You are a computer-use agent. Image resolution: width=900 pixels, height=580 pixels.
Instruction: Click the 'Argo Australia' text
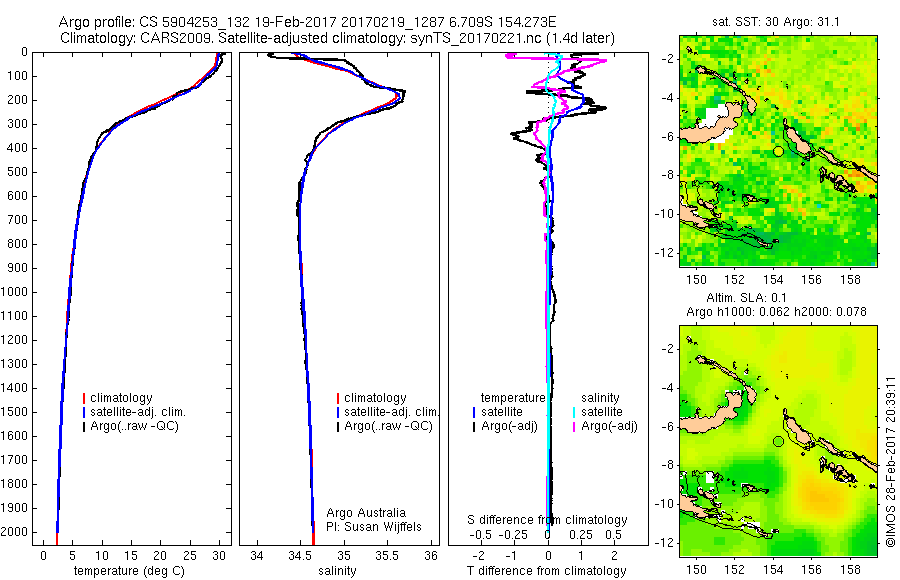click(x=366, y=513)
